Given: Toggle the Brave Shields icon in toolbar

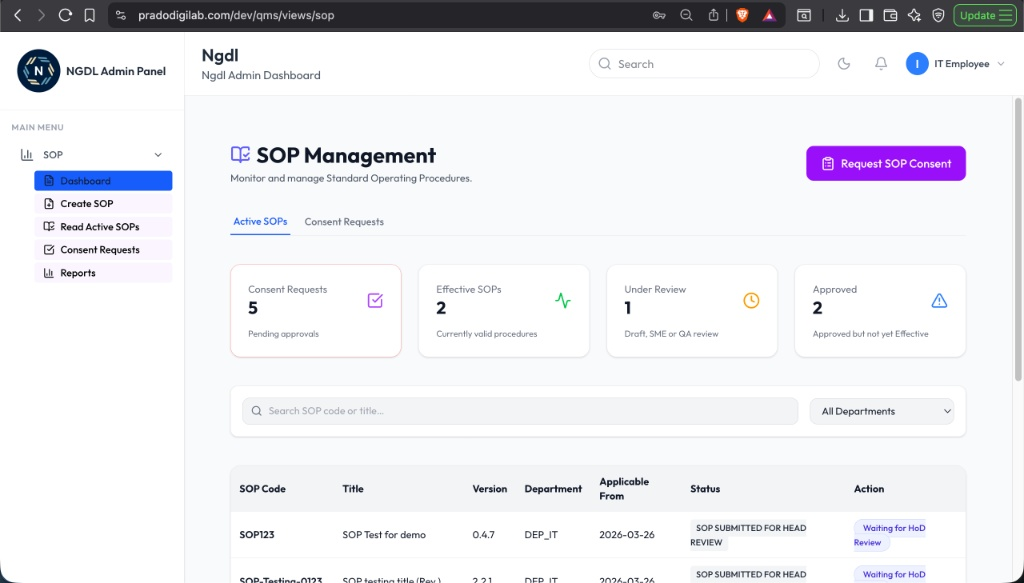Looking at the screenshot, I should click(740, 15).
